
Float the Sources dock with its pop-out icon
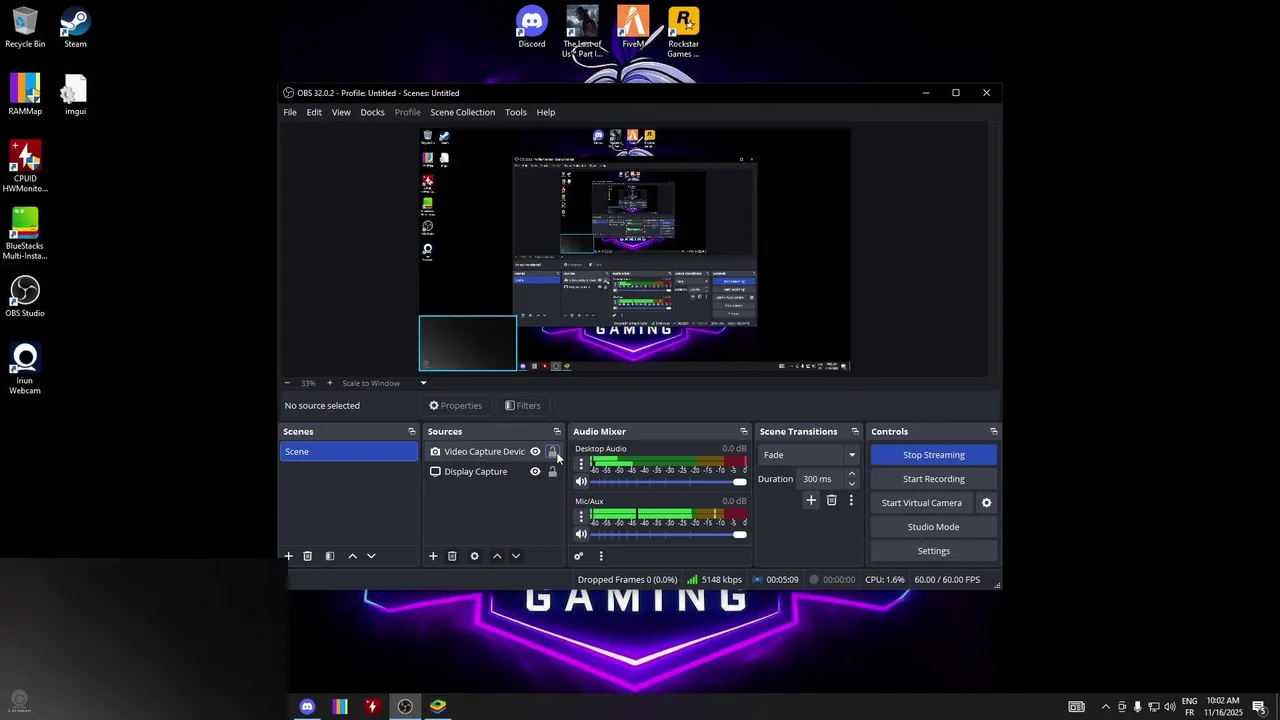pos(557,432)
